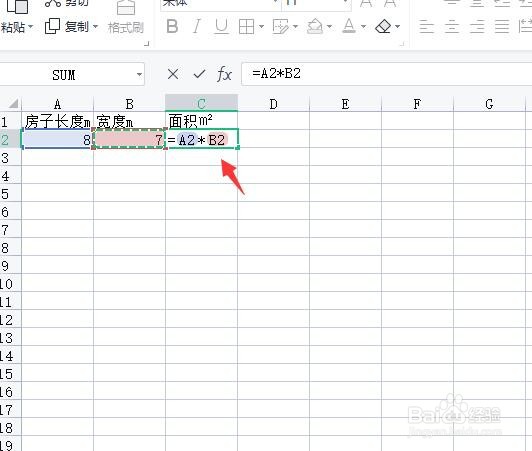Screen dimensions: 532x451
Task: Click cell C1 面积m²
Action: click(201, 120)
